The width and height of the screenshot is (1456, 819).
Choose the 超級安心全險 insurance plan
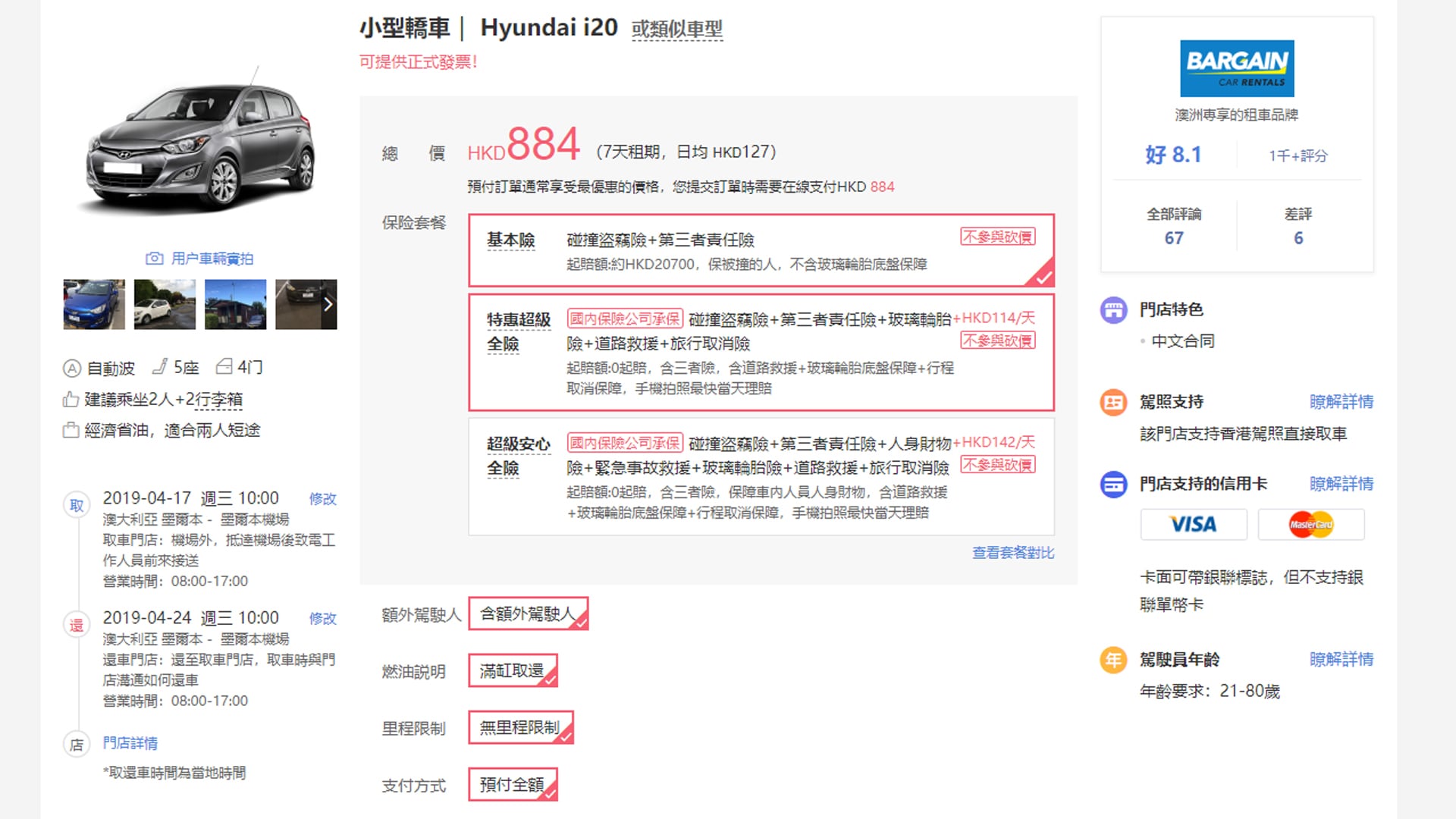(761, 477)
